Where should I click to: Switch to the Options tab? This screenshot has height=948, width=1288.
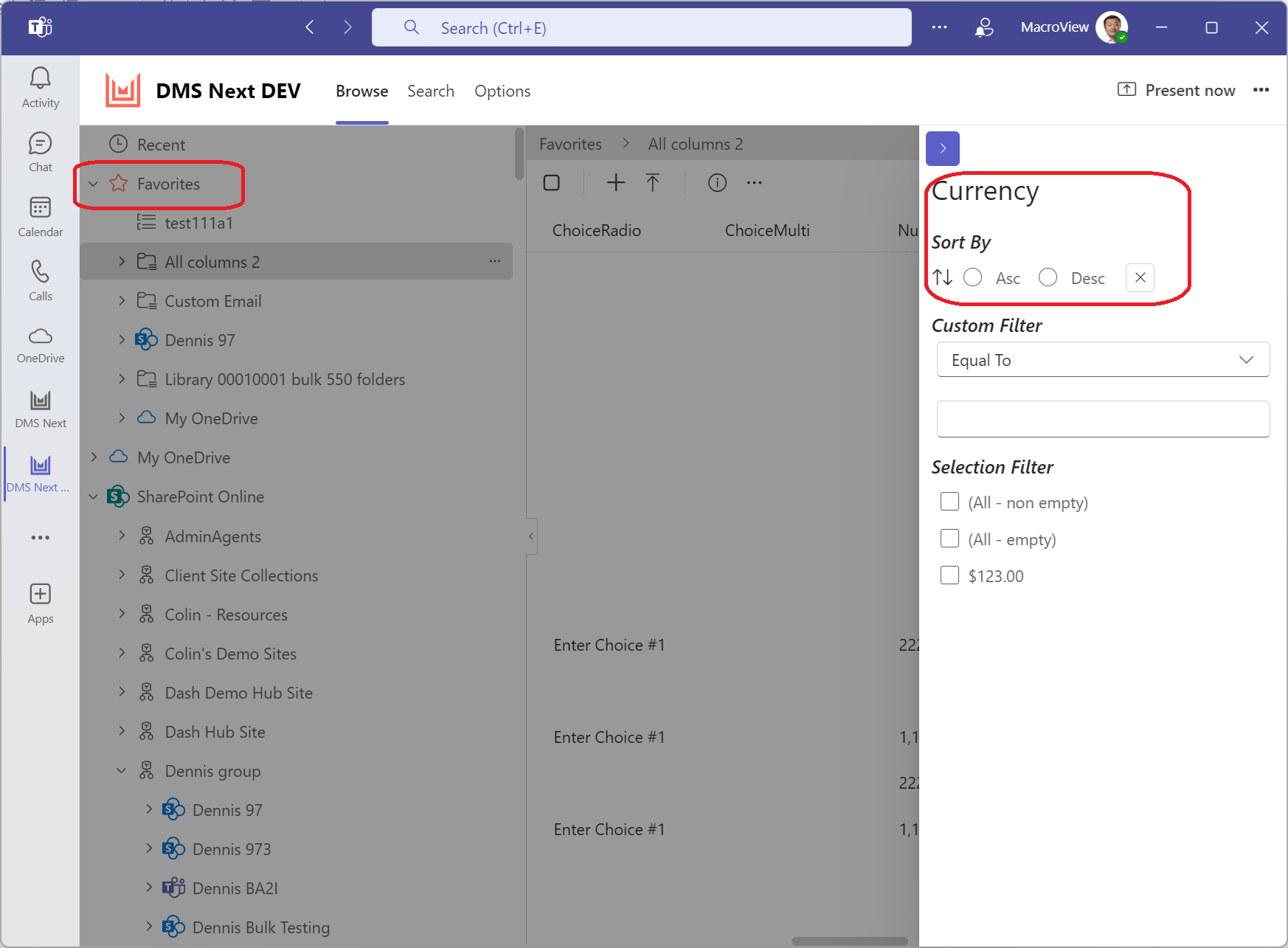point(502,91)
